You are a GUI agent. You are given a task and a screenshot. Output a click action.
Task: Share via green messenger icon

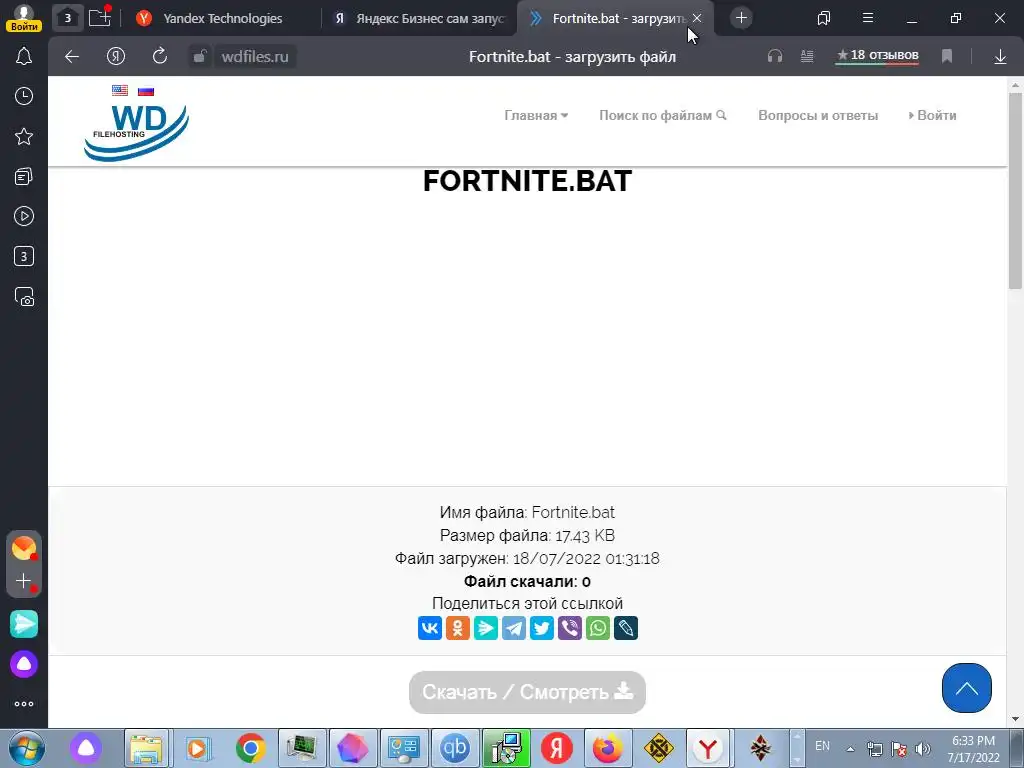pos(486,628)
